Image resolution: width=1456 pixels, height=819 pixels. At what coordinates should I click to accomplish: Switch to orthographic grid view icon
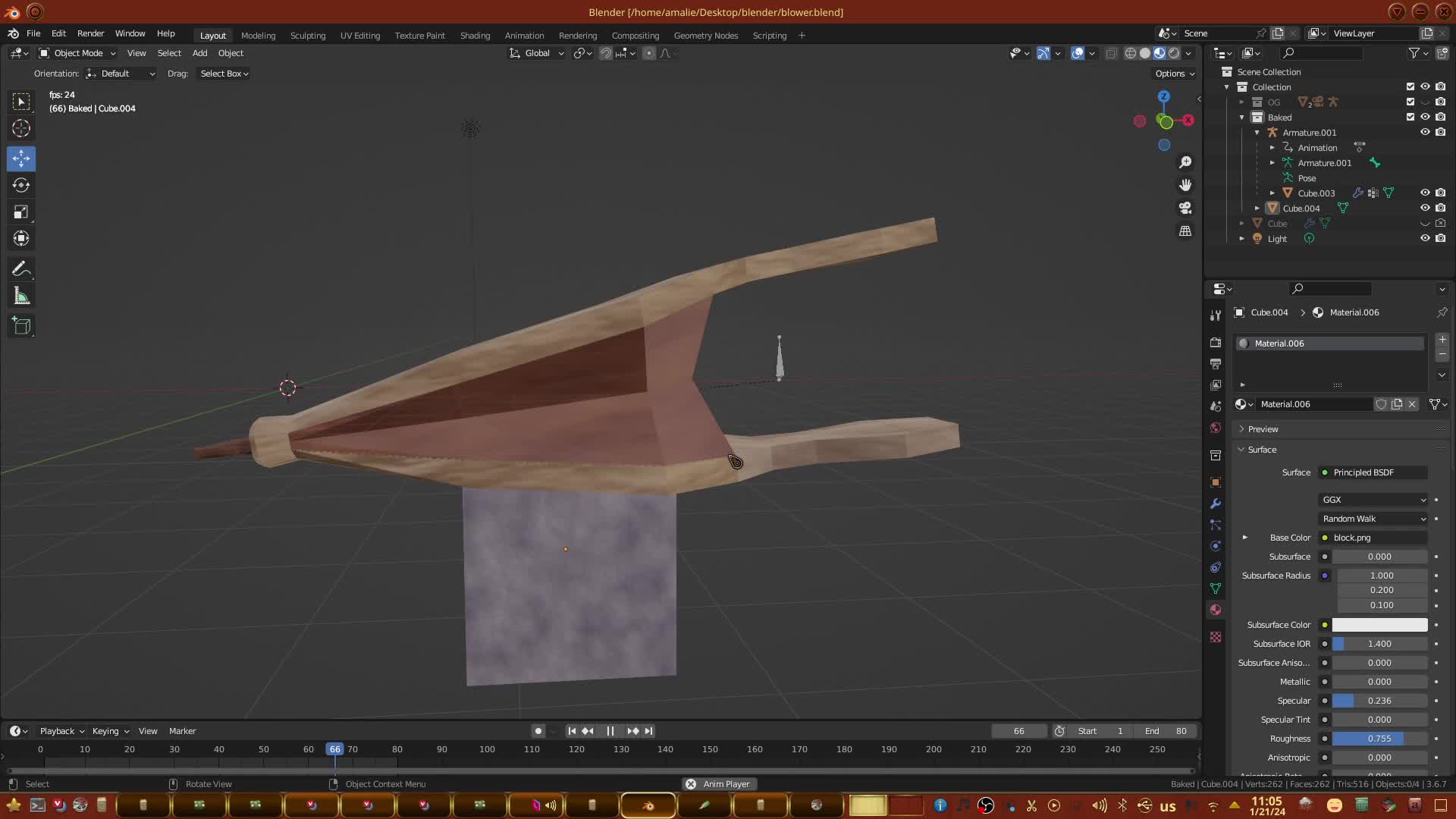[x=1185, y=231]
